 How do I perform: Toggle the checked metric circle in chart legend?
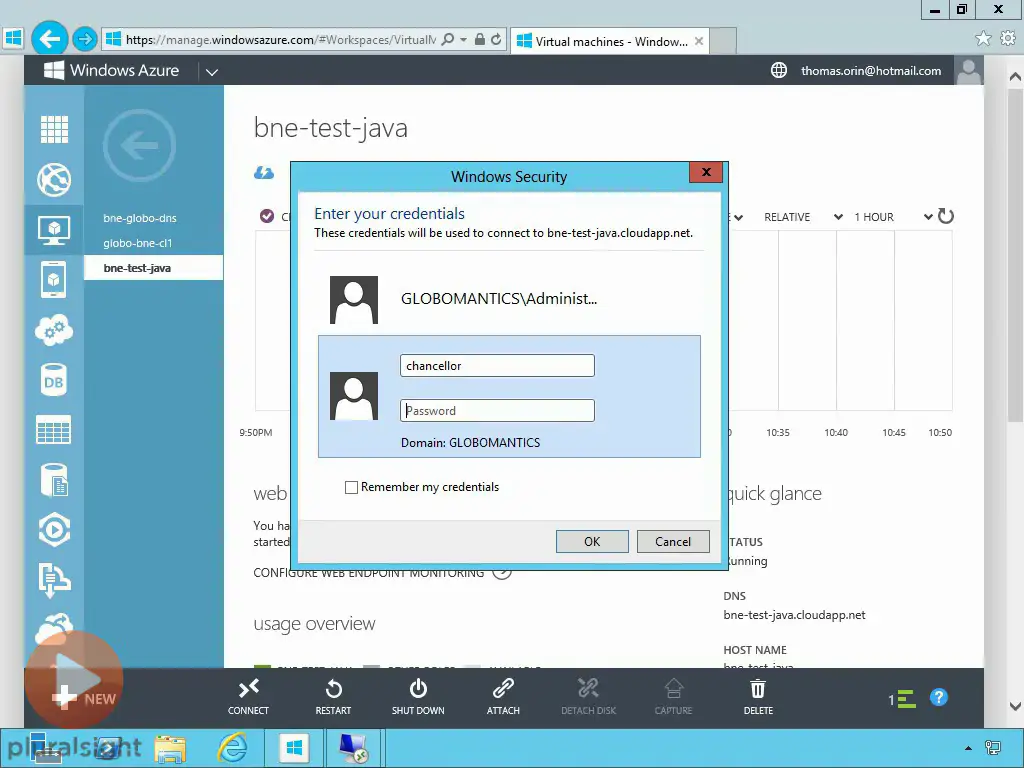click(266, 216)
